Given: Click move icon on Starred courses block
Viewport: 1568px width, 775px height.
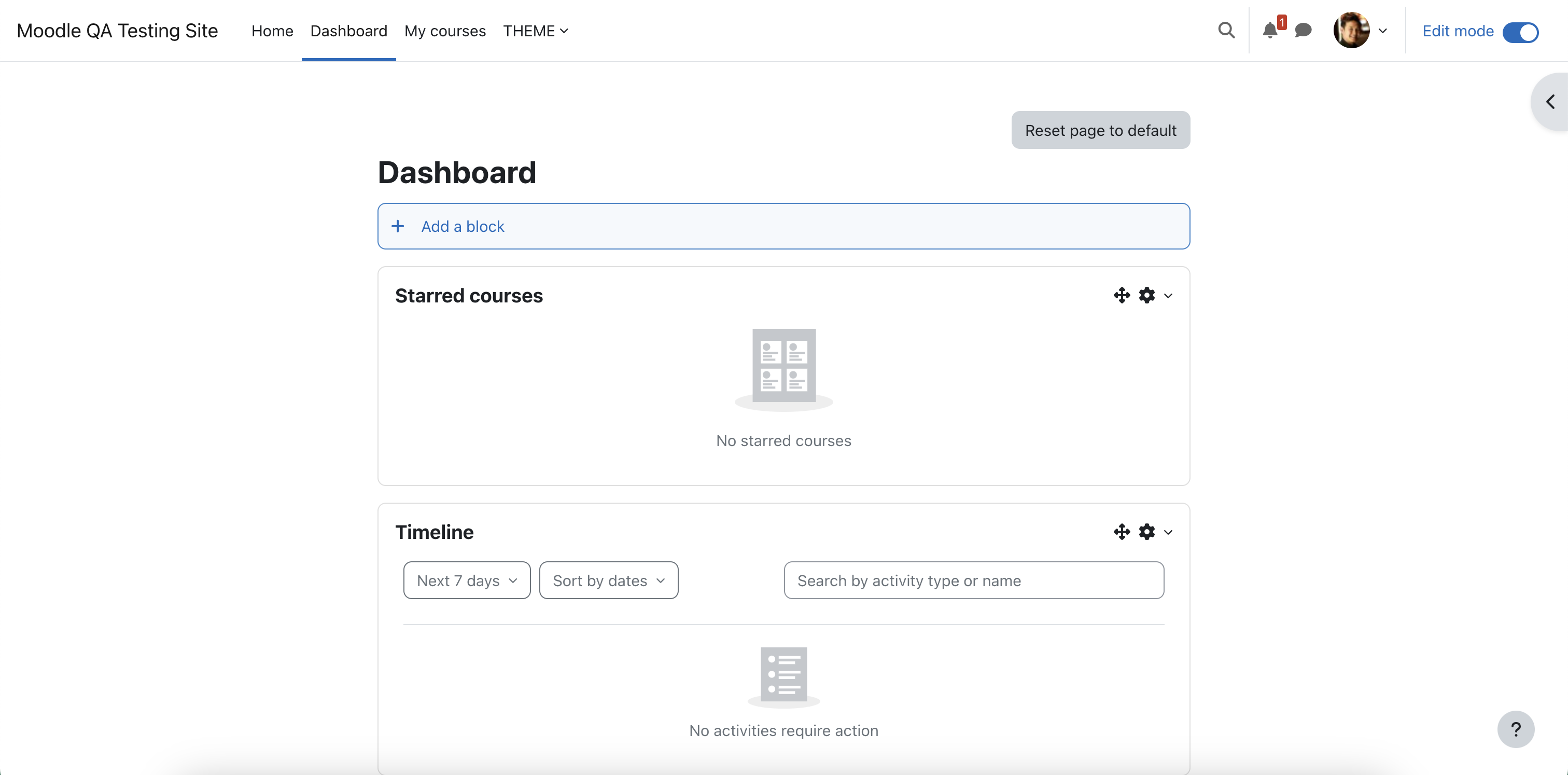Looking at the screenshot, I should [x=1121, y=296].
